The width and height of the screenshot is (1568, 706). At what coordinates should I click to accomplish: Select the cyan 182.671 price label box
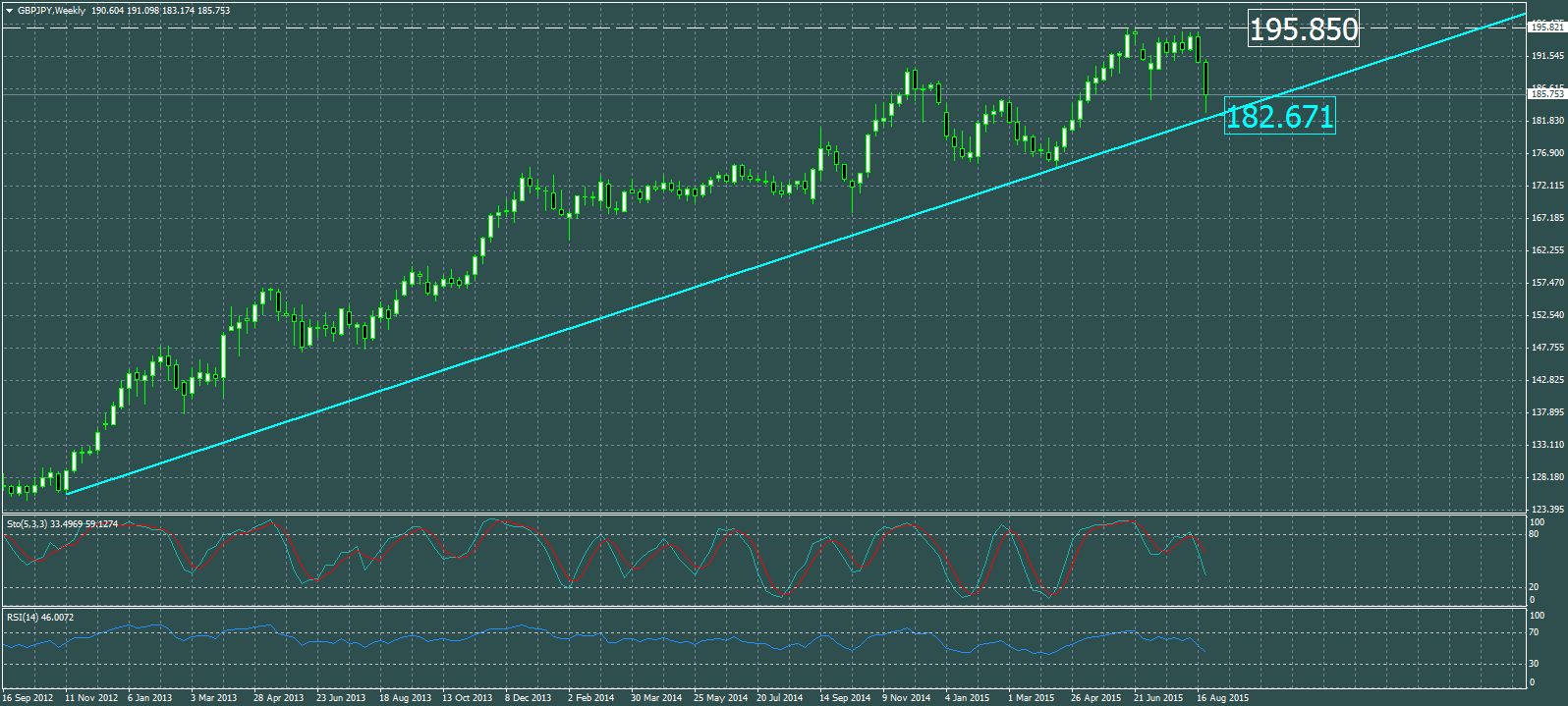click(1279, 117)
